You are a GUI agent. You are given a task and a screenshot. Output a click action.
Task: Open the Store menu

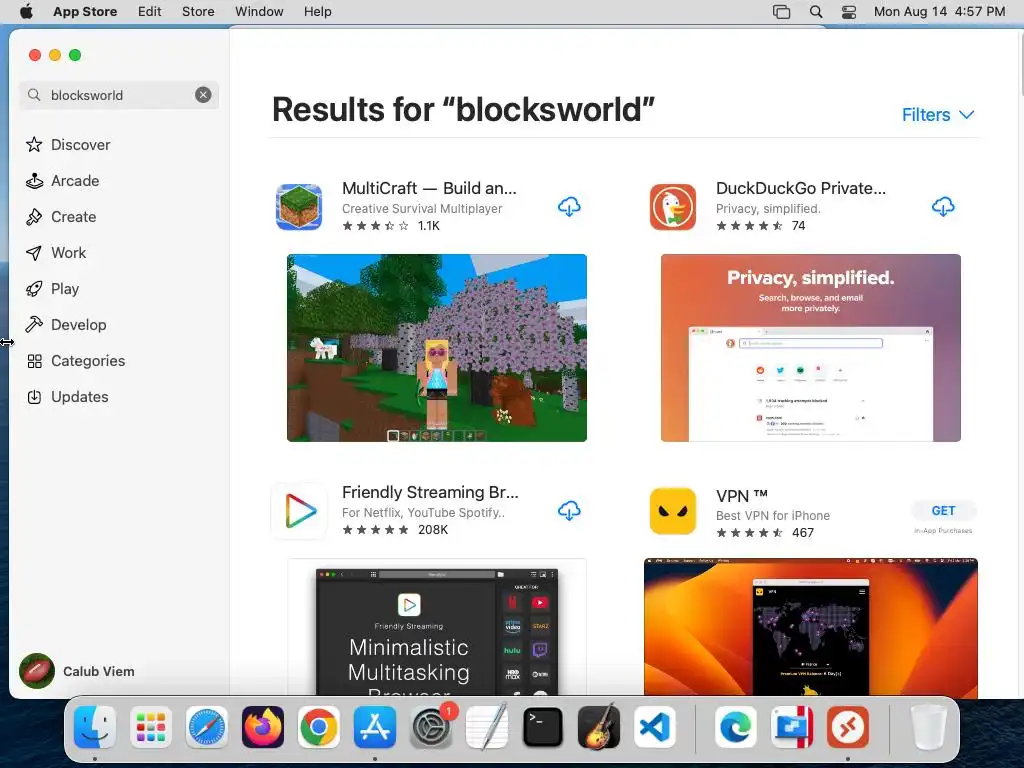pyautogui.click(x=198, y=12)
